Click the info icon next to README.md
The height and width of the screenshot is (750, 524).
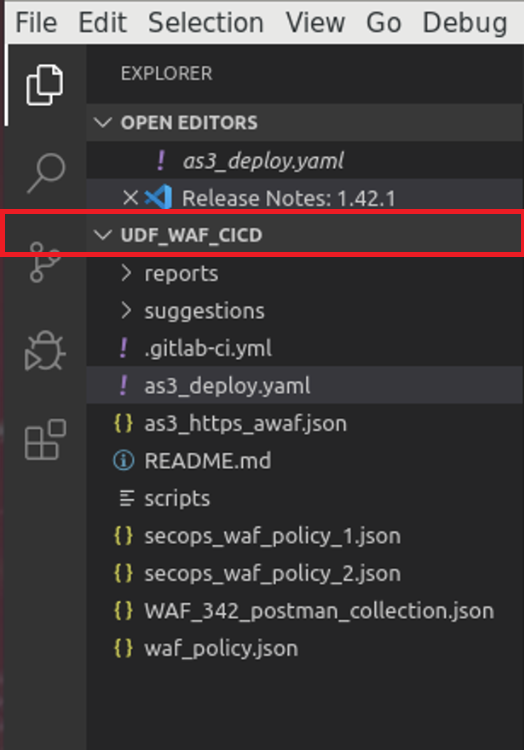coord(123,461)
